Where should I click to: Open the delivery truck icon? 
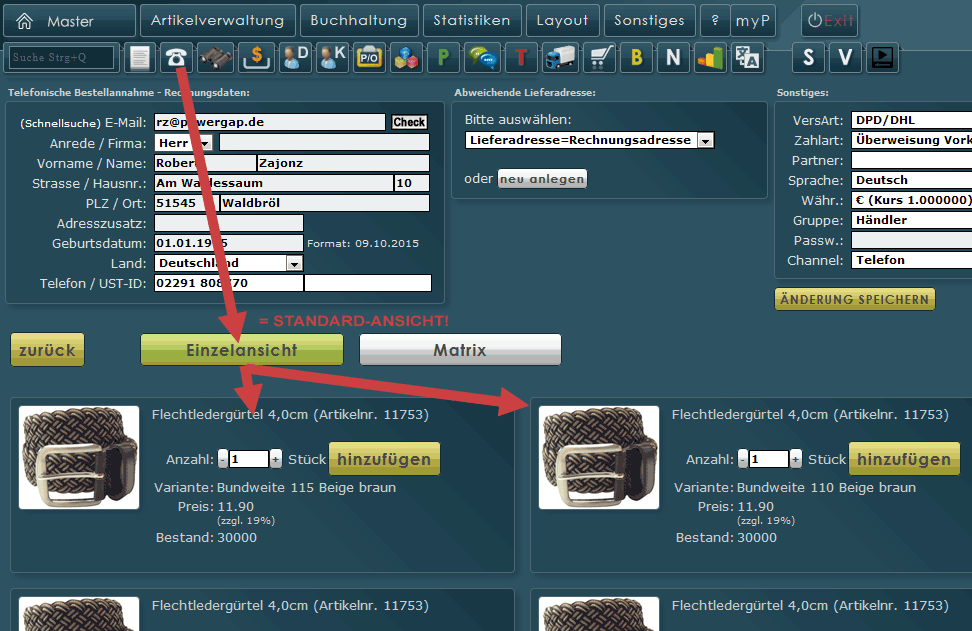coord(560,58)
